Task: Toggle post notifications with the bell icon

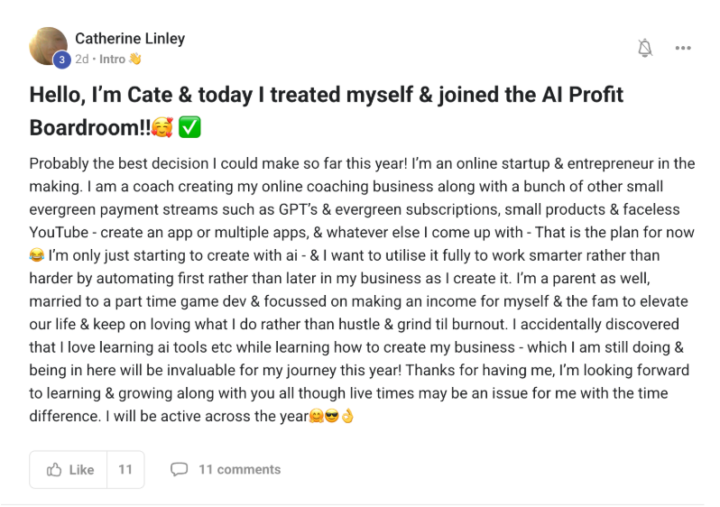Action: pyautogui.click(x=645, y=47)
